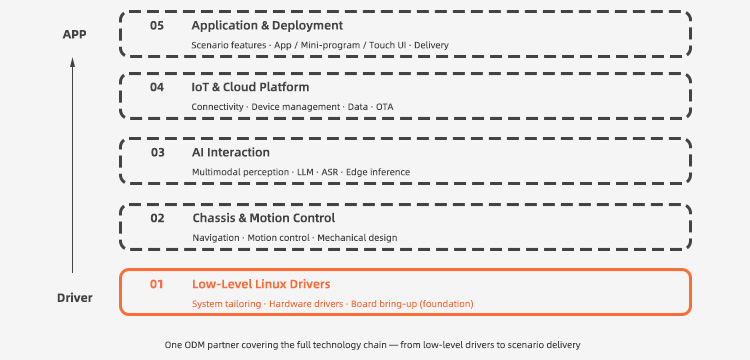Image resolution: width=750 pixels, height=360 pixels.
Task: Click 'Multimodal perception · LLM · ASR' description line
Action: [x=301, y=172]
